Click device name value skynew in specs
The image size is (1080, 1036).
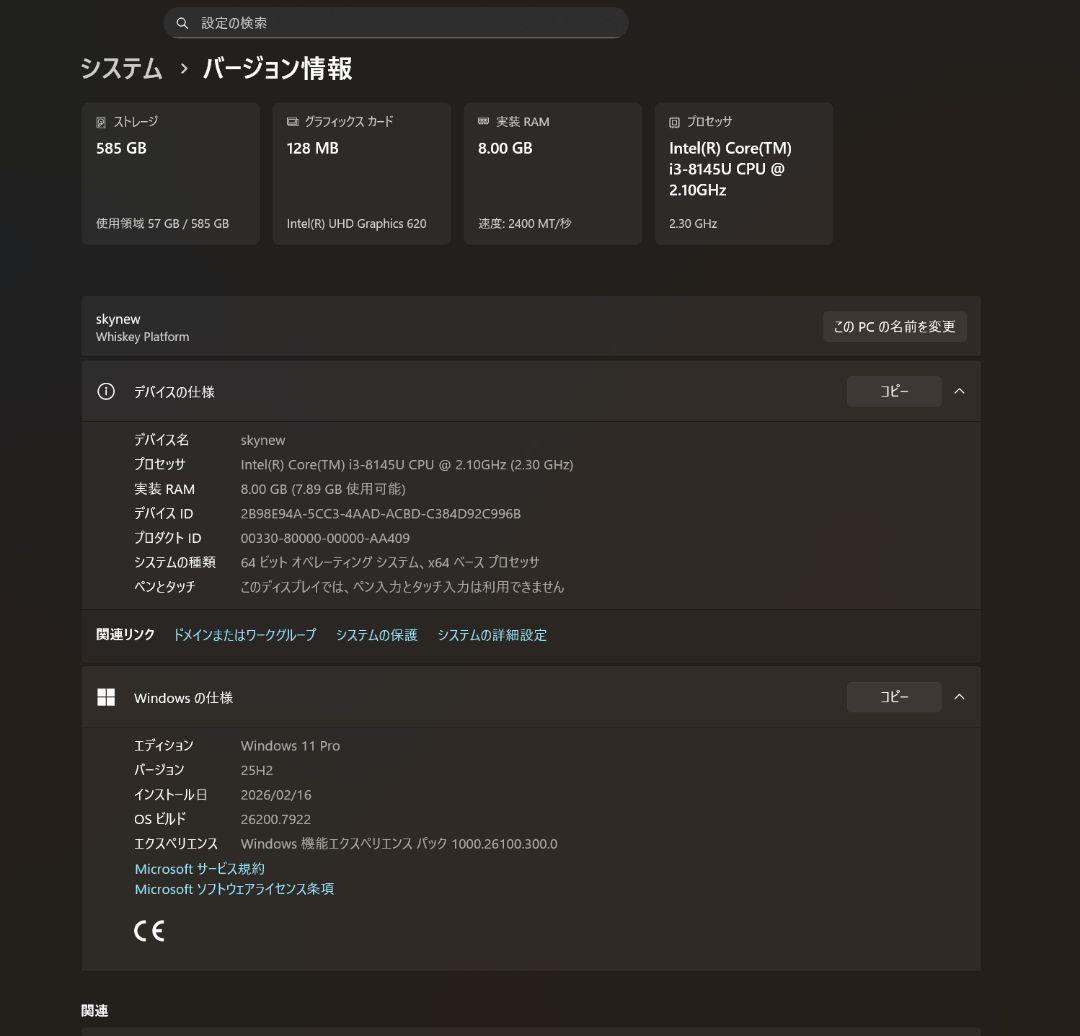262,440
